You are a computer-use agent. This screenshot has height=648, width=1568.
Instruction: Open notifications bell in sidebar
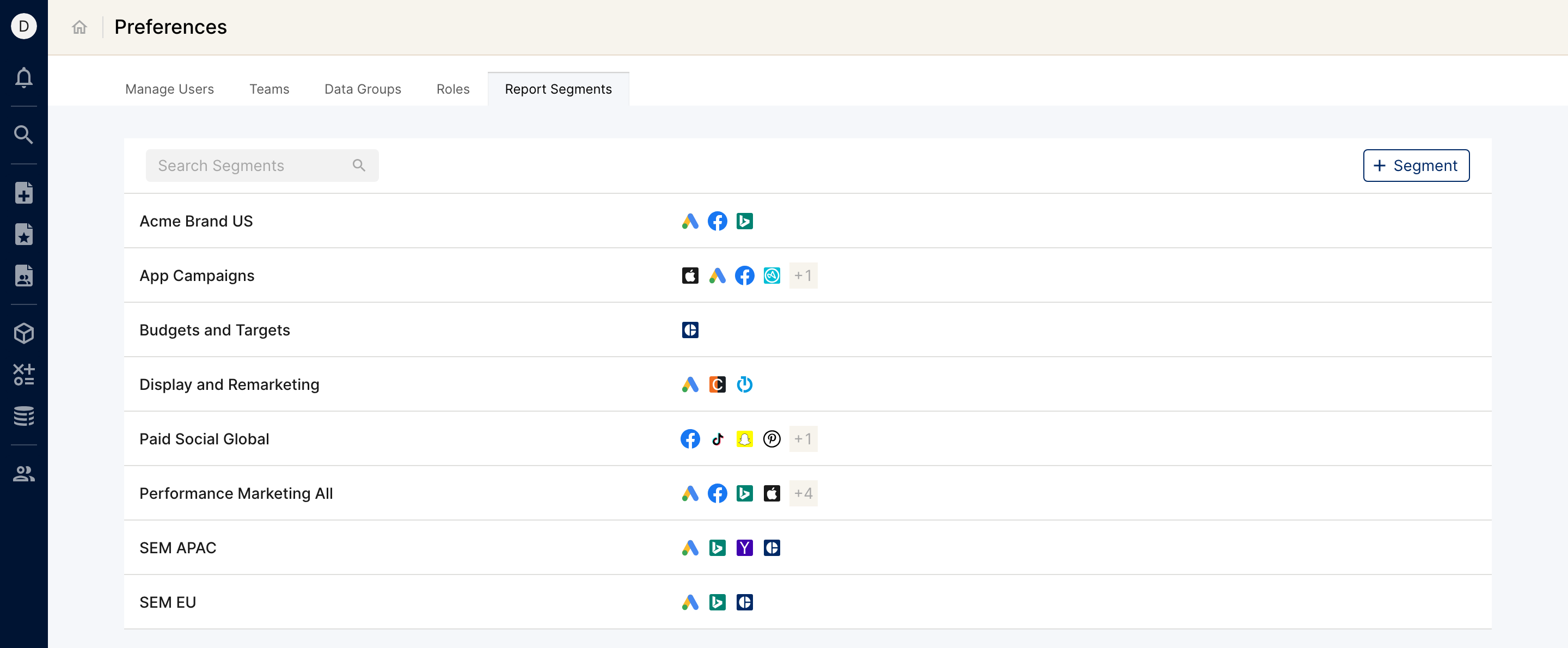[x=24, y=77]
